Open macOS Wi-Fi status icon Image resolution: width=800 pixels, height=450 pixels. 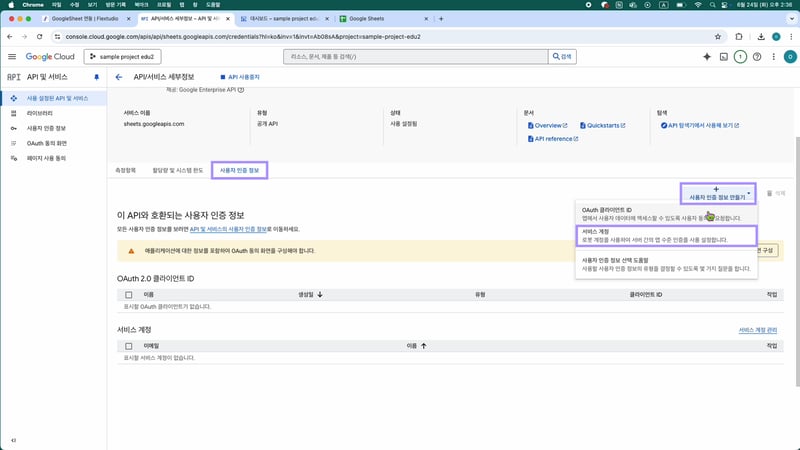[x=697, y=5]
